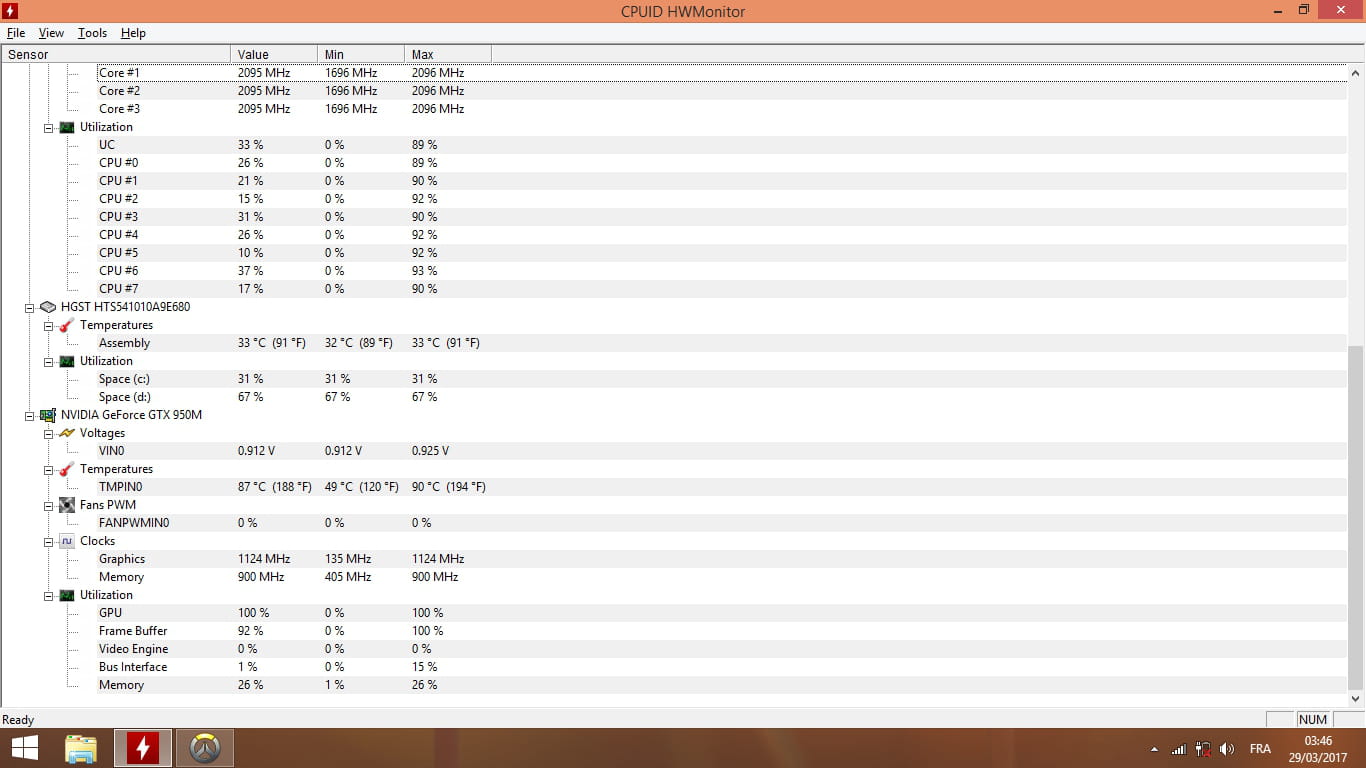Open the volume speaker tray icon
Screen dimensions: 1366x768
pyautogui.click(x=1227, y=749)
